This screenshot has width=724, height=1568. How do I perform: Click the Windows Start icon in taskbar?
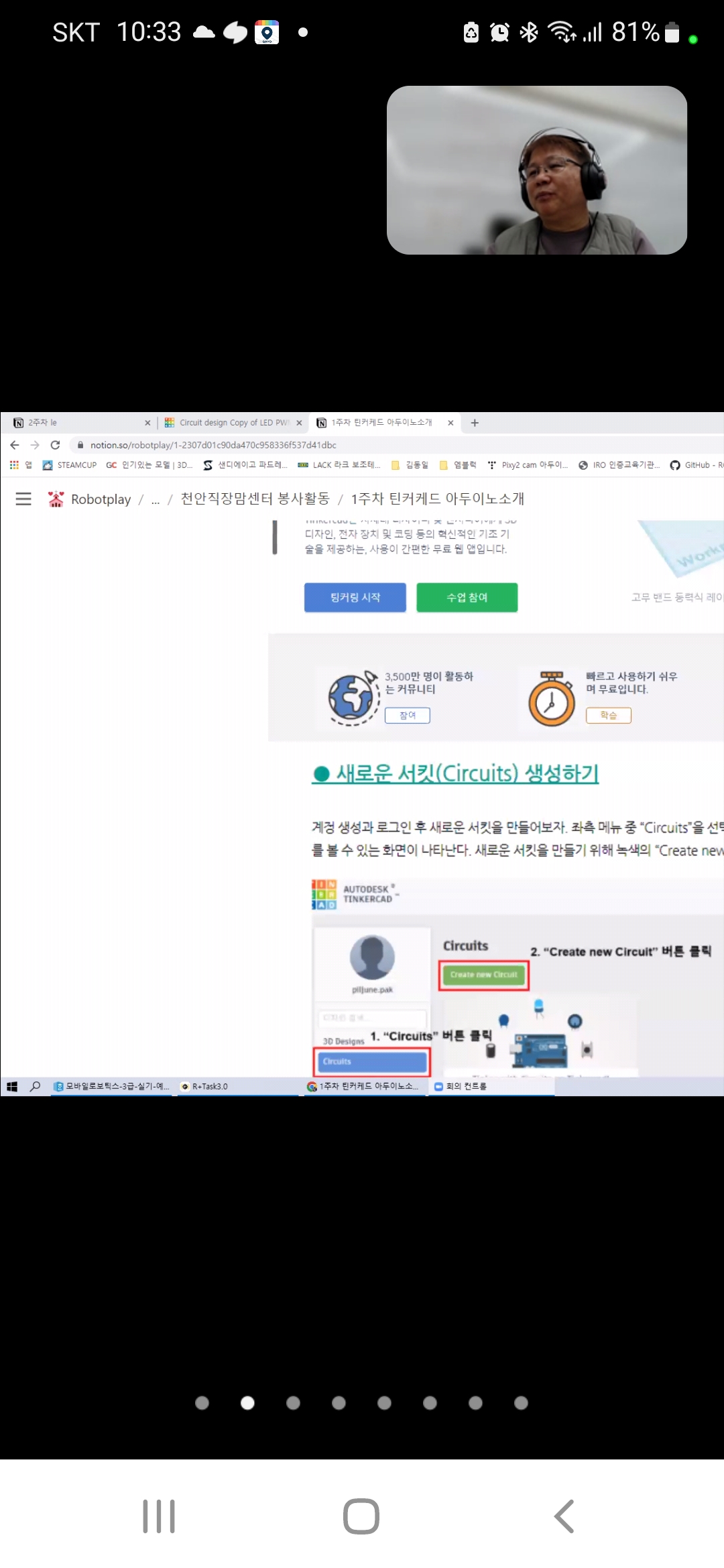(11, 1086)
